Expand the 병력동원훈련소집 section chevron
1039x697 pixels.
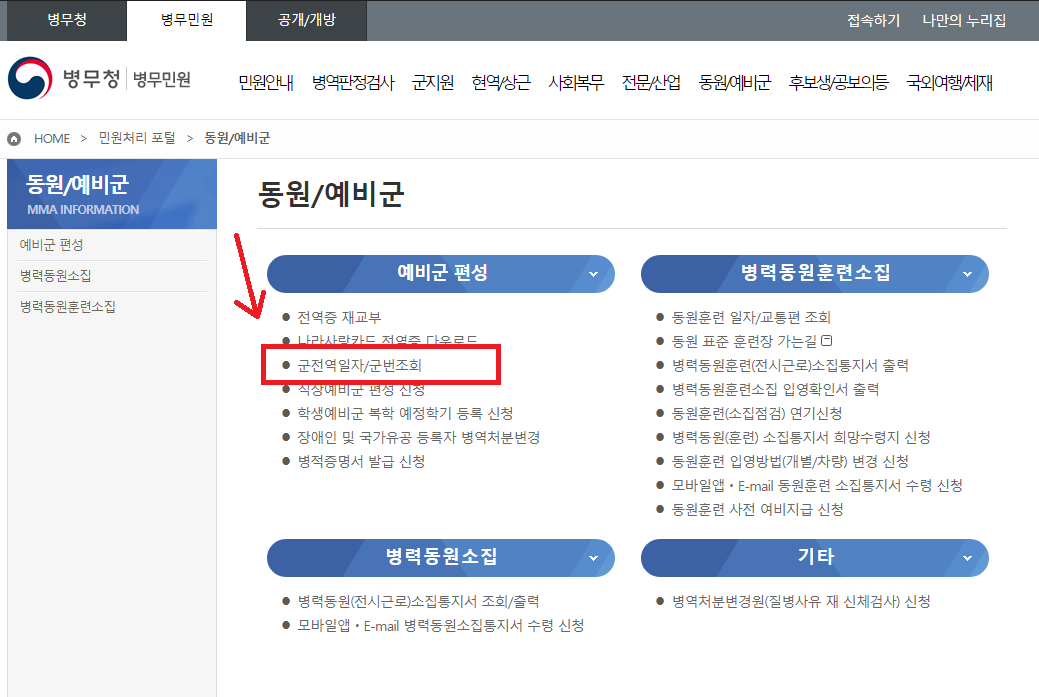[967, 274]
